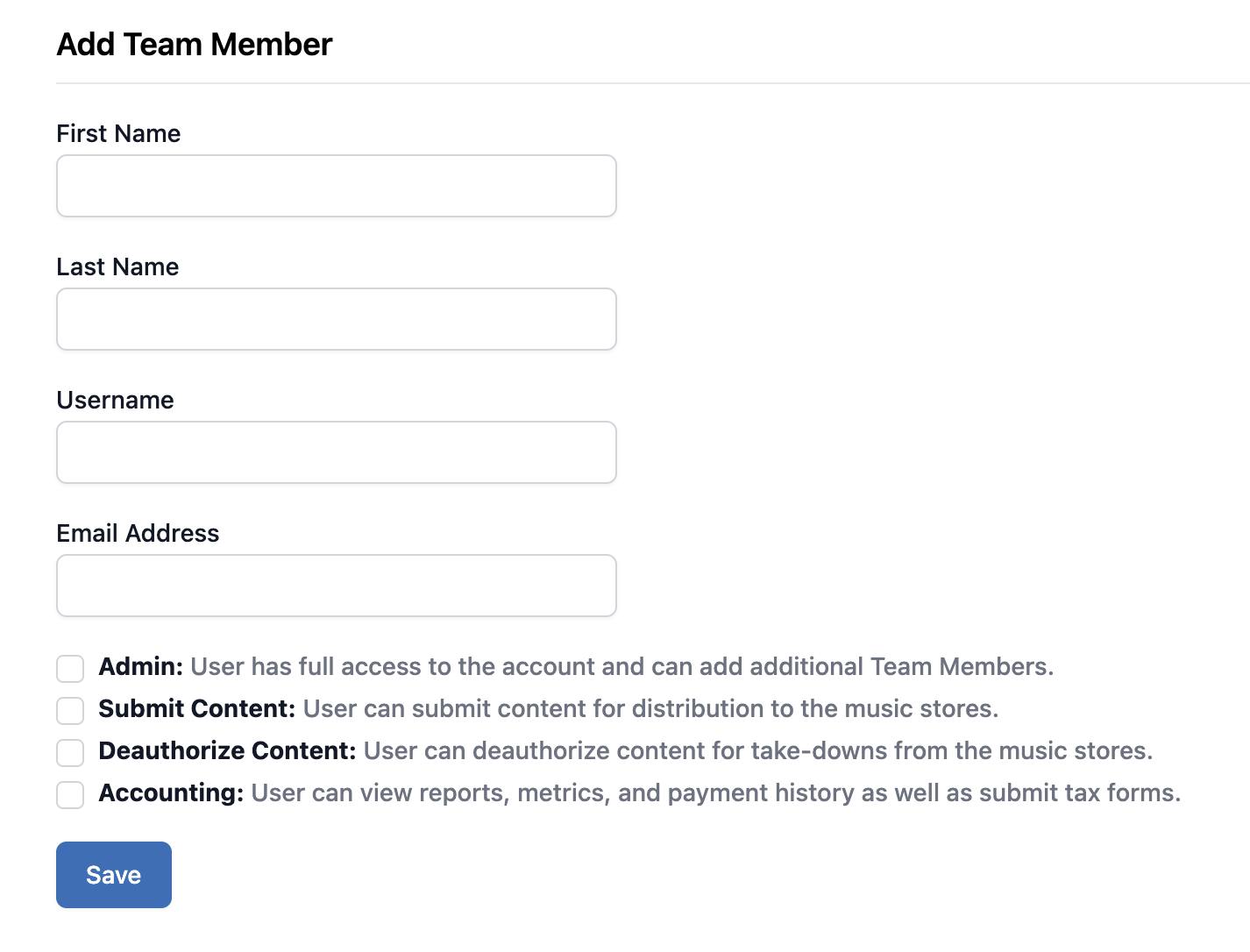Toggle the Accounting permission checkbox
Image resolution: width=1250 pixels, height=952 pixels.
[70, 794]
